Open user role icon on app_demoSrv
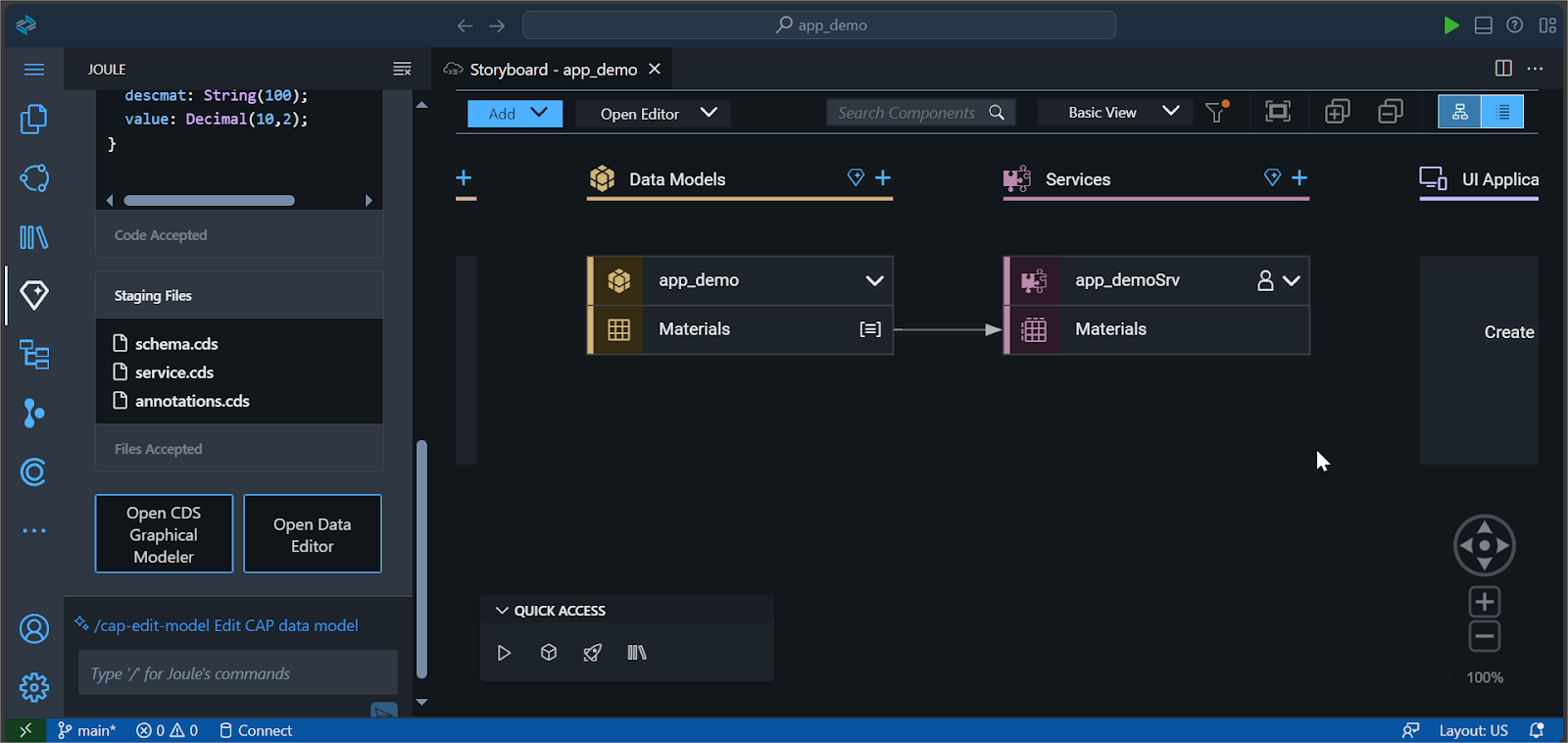 point(1265,280)
